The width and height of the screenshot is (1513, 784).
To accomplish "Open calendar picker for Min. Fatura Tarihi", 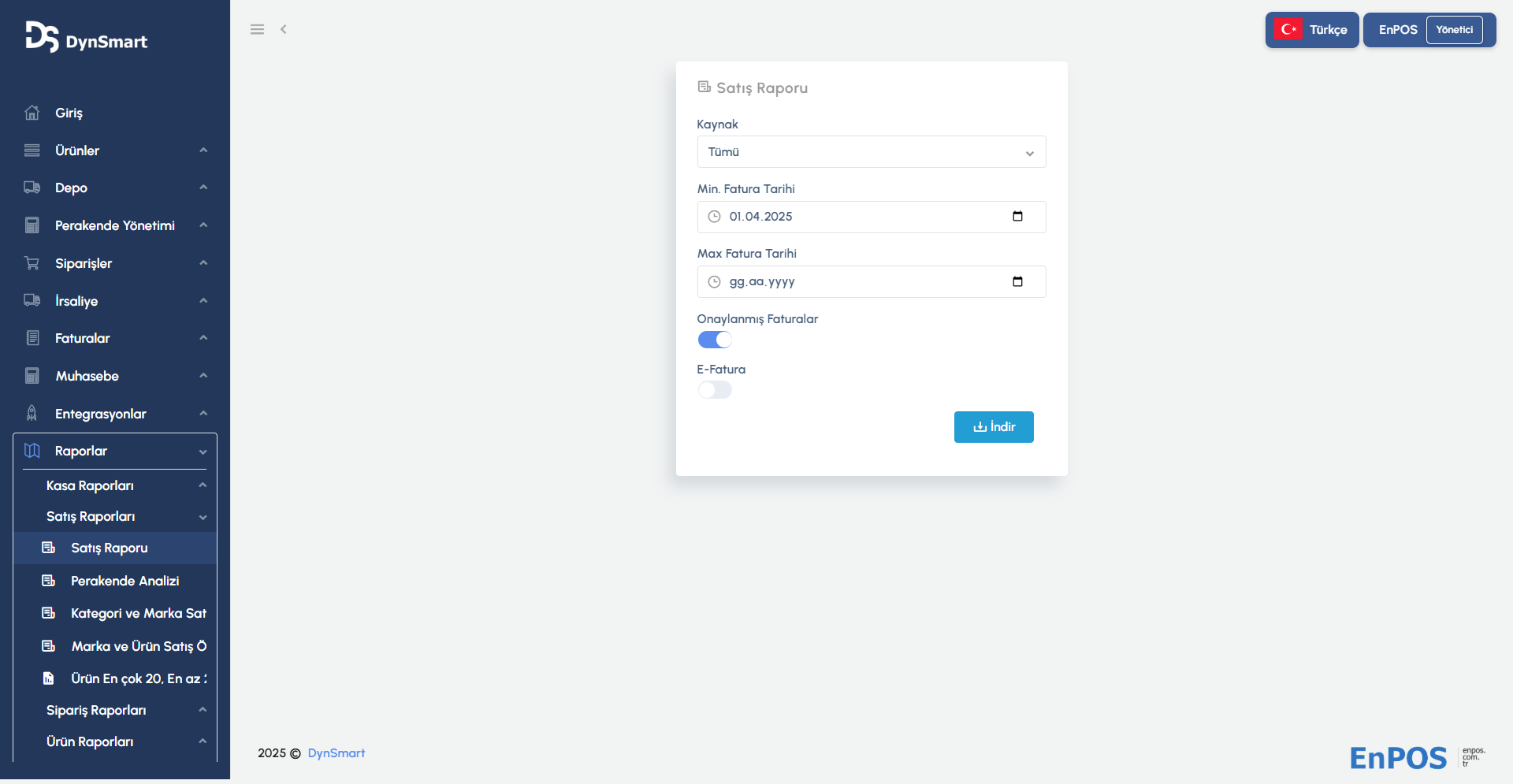I will click(1017, 217).
